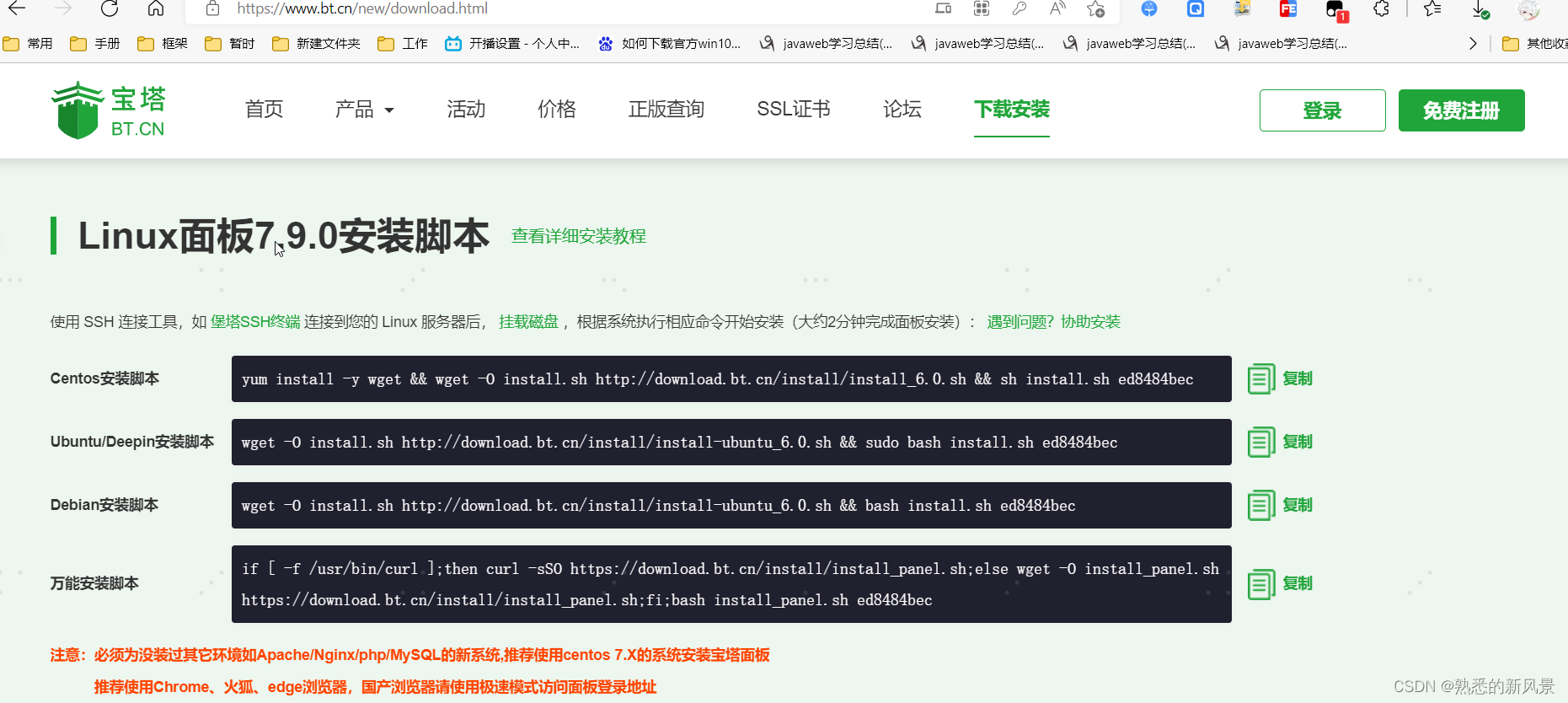Image resolution: width=1568 pixels, height=703 pixels.
Task: Open the SSL证书 navigation item
Action: 794,110
